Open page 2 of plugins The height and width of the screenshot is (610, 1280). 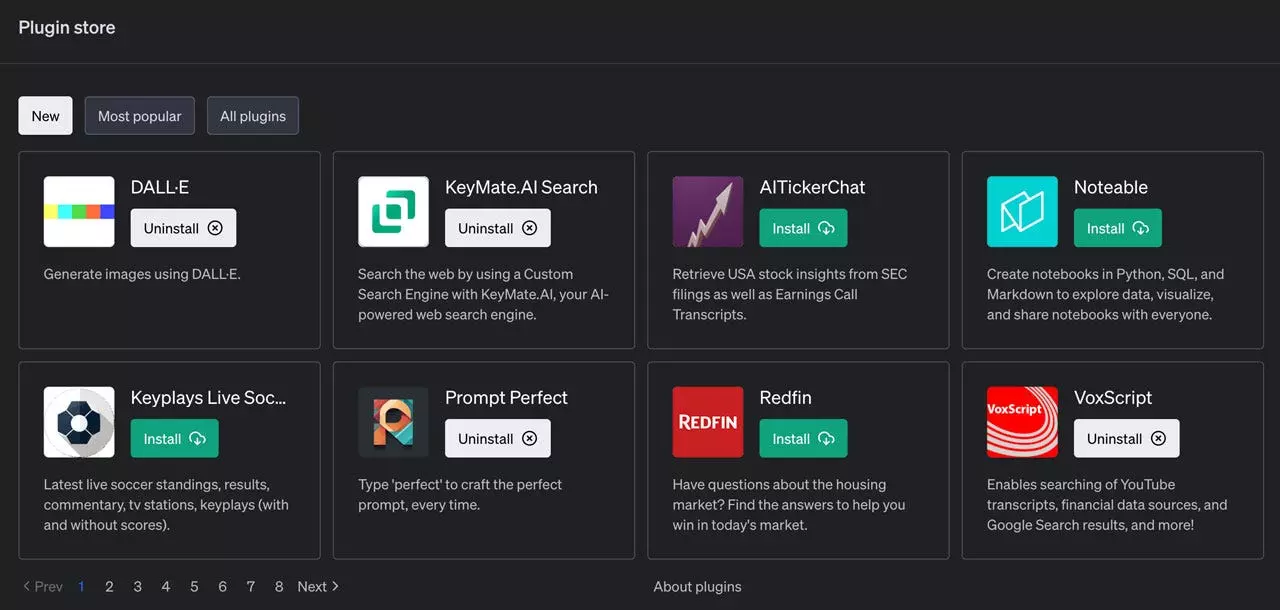point(109,587)
